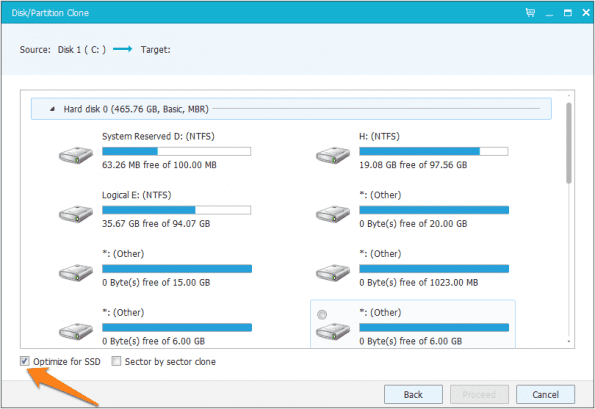Click the Cancel button
This screenshot has height=409, width=595.
545,395
